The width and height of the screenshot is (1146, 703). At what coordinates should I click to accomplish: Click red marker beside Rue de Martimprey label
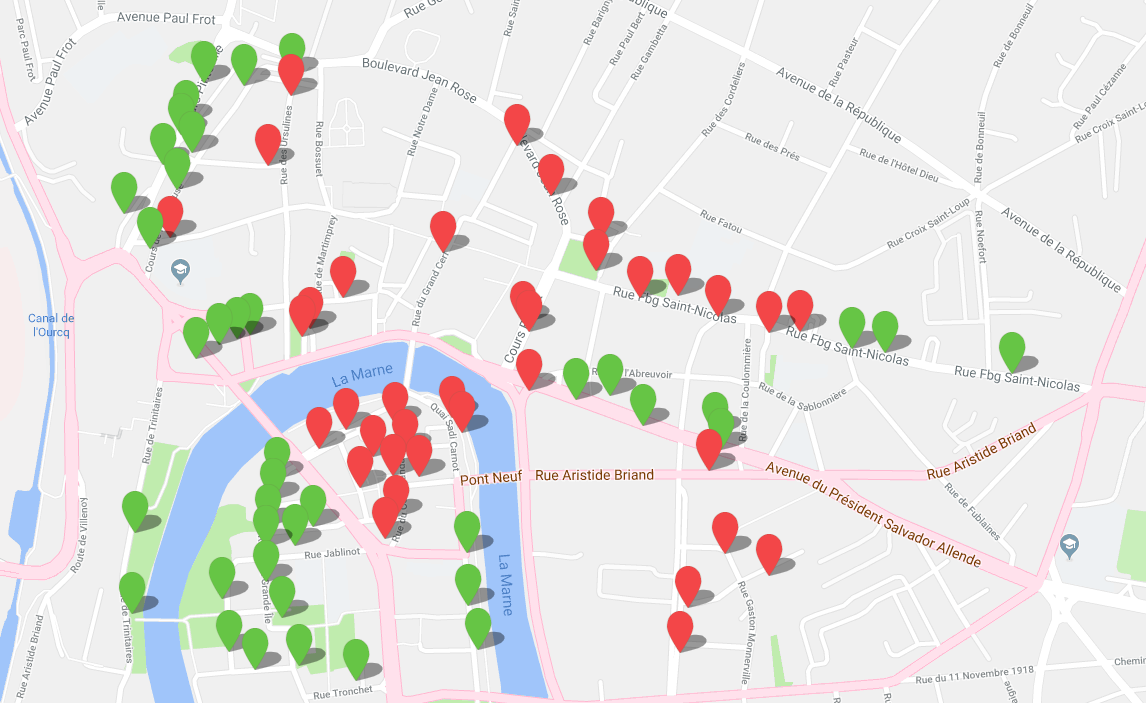point(343,274)
